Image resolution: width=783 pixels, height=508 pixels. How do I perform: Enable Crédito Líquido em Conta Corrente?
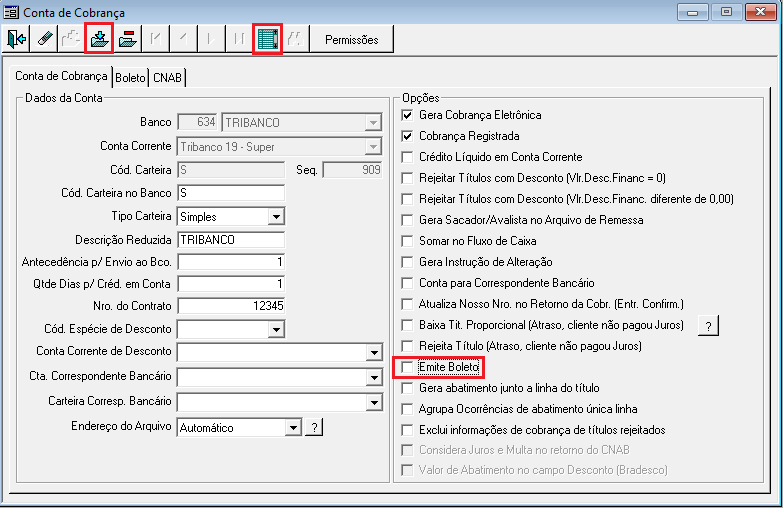click(407, 157)
